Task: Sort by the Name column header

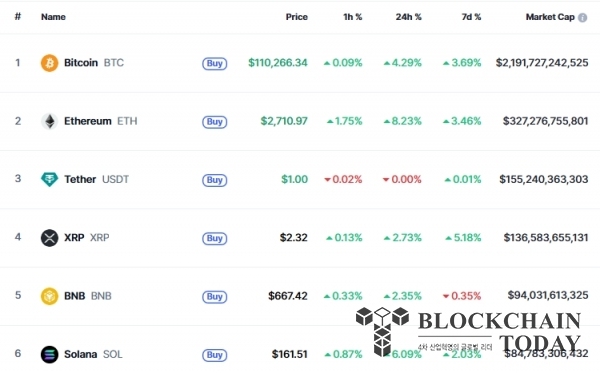Action: [x=53, y=17]
